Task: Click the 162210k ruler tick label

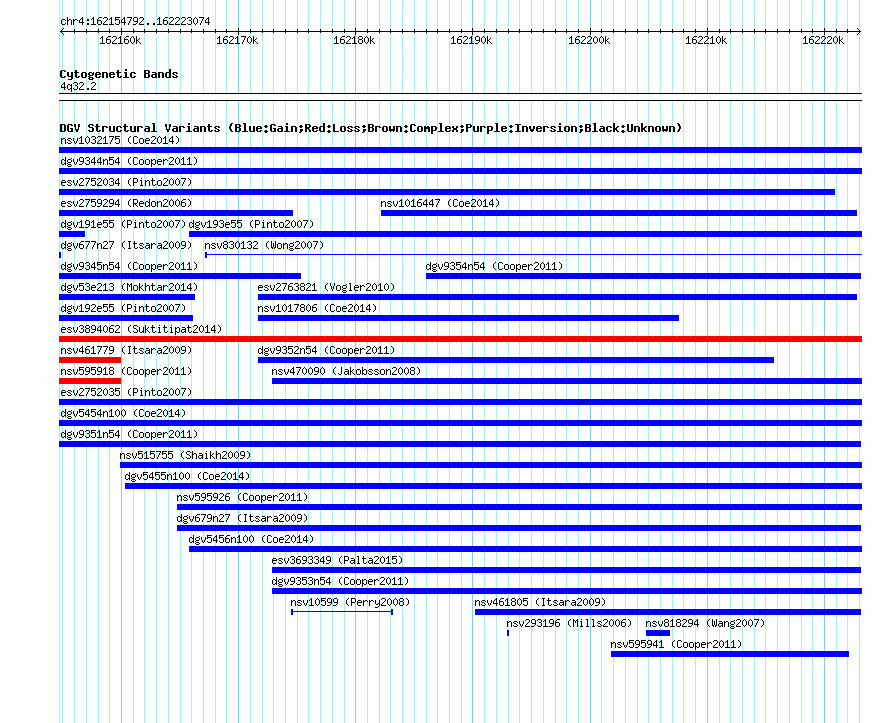Action: [x=706, y=40]
